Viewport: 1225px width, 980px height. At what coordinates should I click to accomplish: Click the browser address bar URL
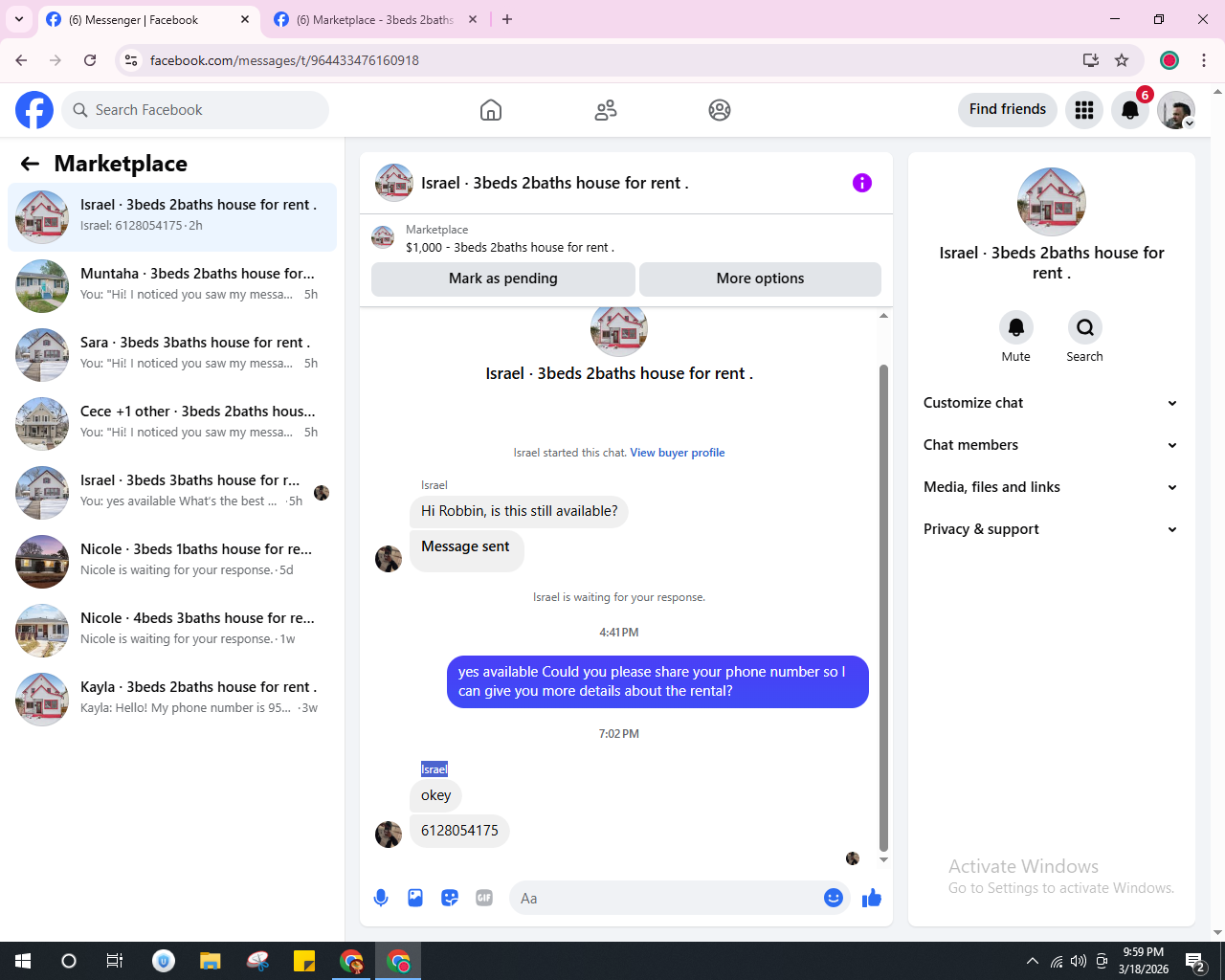point(284,60)
